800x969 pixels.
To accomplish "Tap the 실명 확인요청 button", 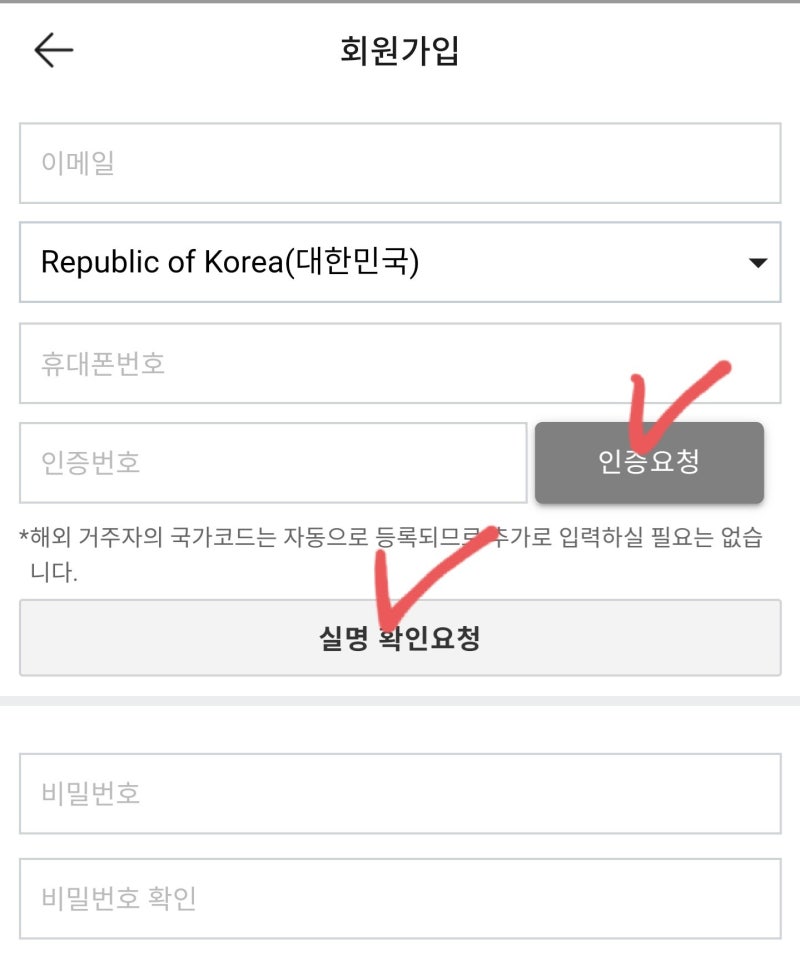I will (x=400, y=637).
